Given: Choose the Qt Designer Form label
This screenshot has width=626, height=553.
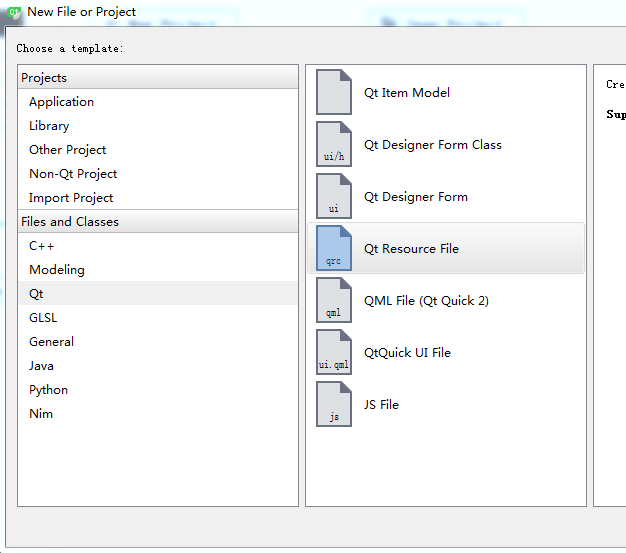Looking at the screenshot, I should click(416, 197).
